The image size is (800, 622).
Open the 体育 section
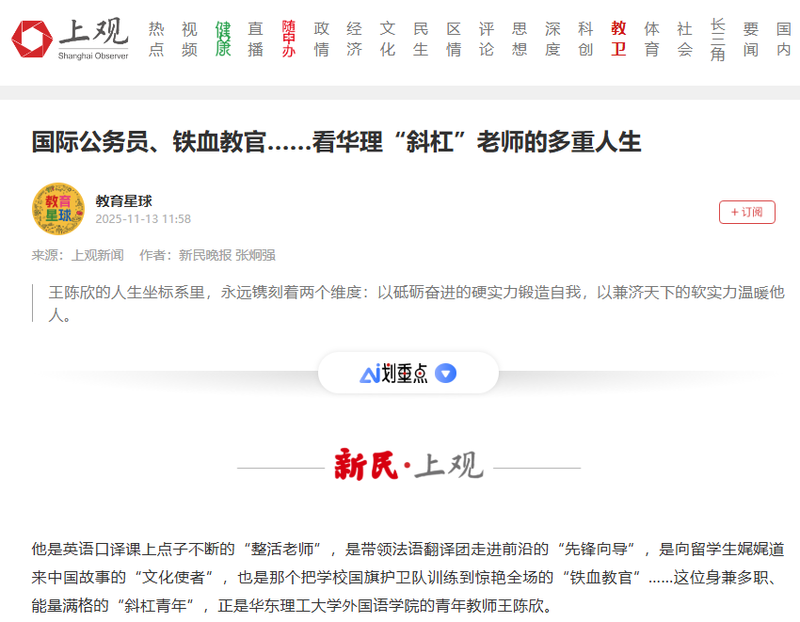[651, 39]
